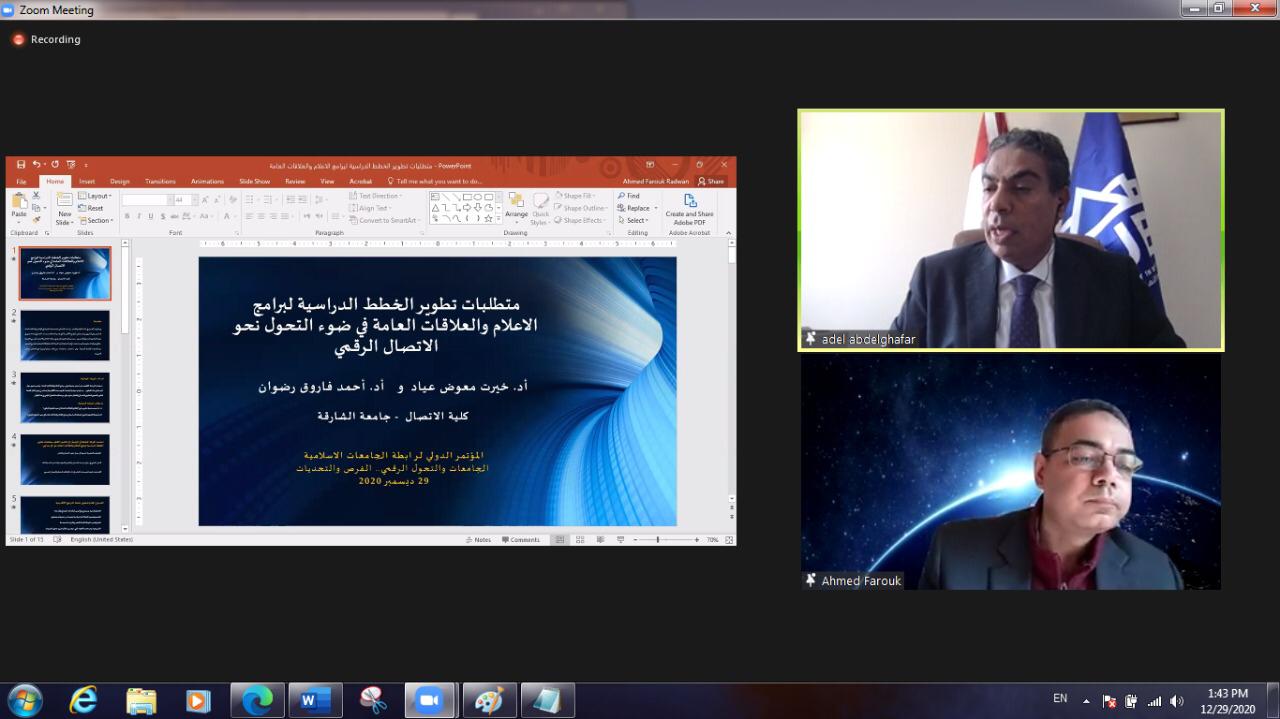Viewport: 1280px width, 719px height.
Task: Click the Zoom app taskbar icon
Action: (x=431, y=700)
